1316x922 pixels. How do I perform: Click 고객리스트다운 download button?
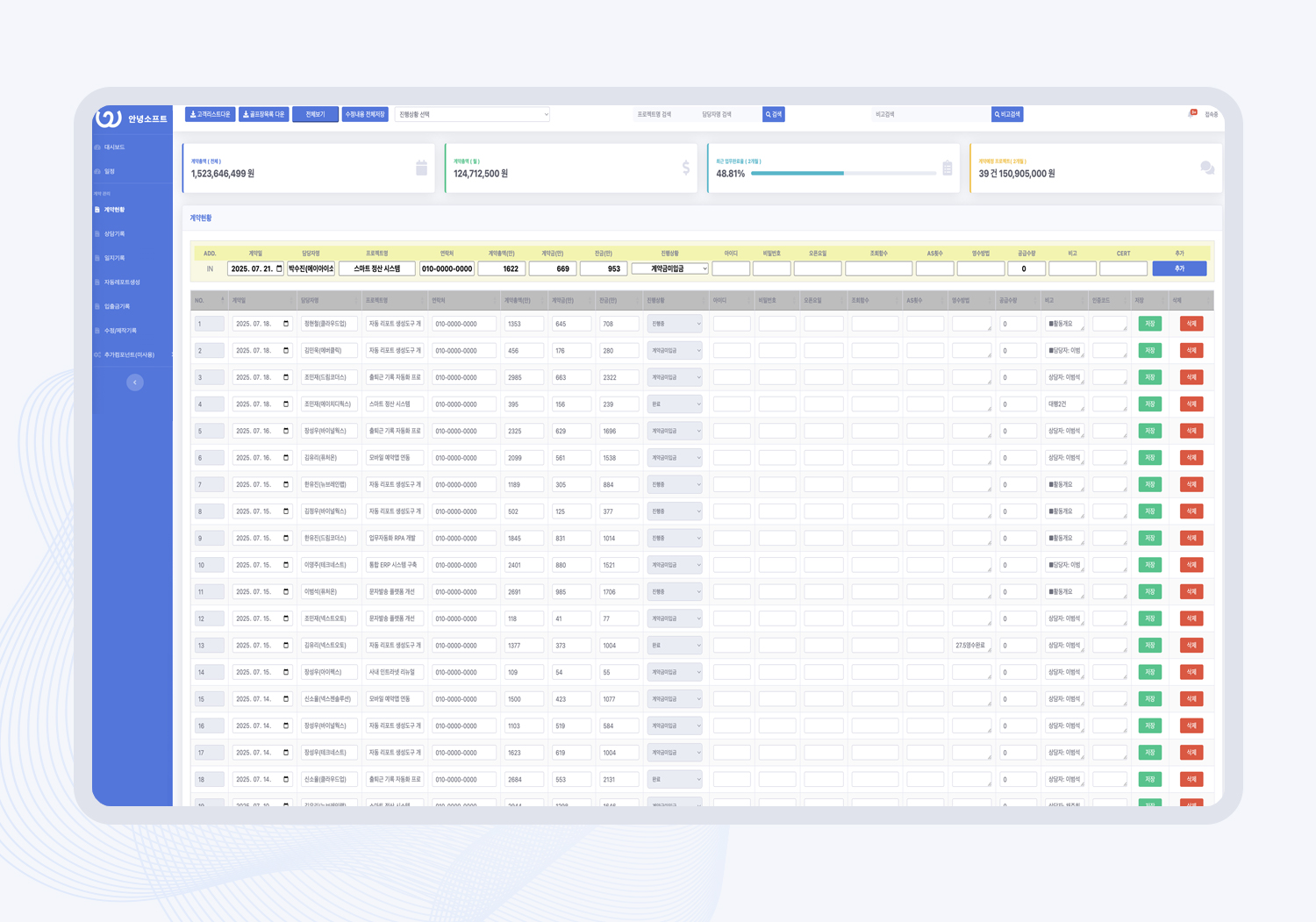point(210,114)
